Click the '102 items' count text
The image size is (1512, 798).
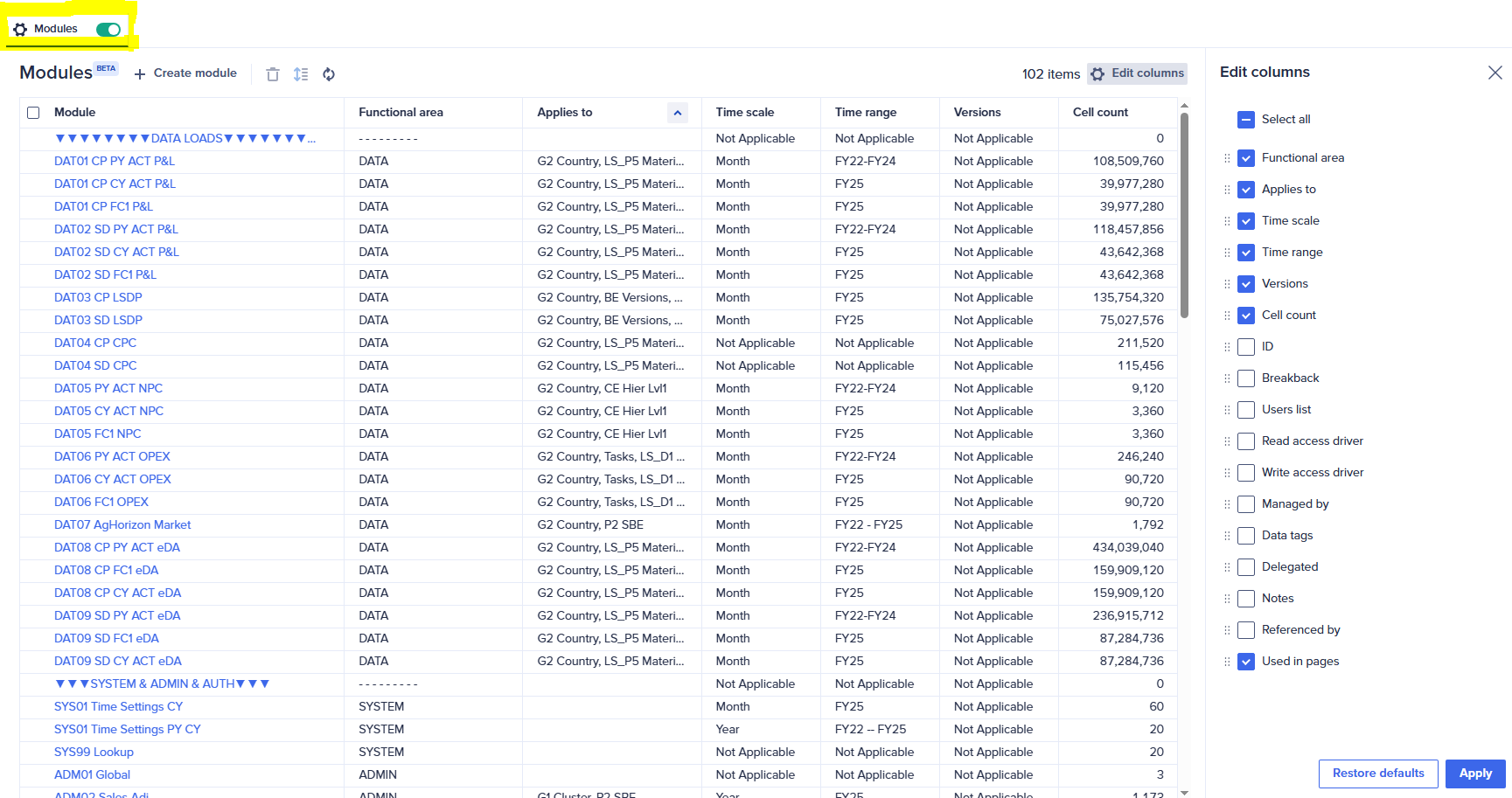point(1051,74)
